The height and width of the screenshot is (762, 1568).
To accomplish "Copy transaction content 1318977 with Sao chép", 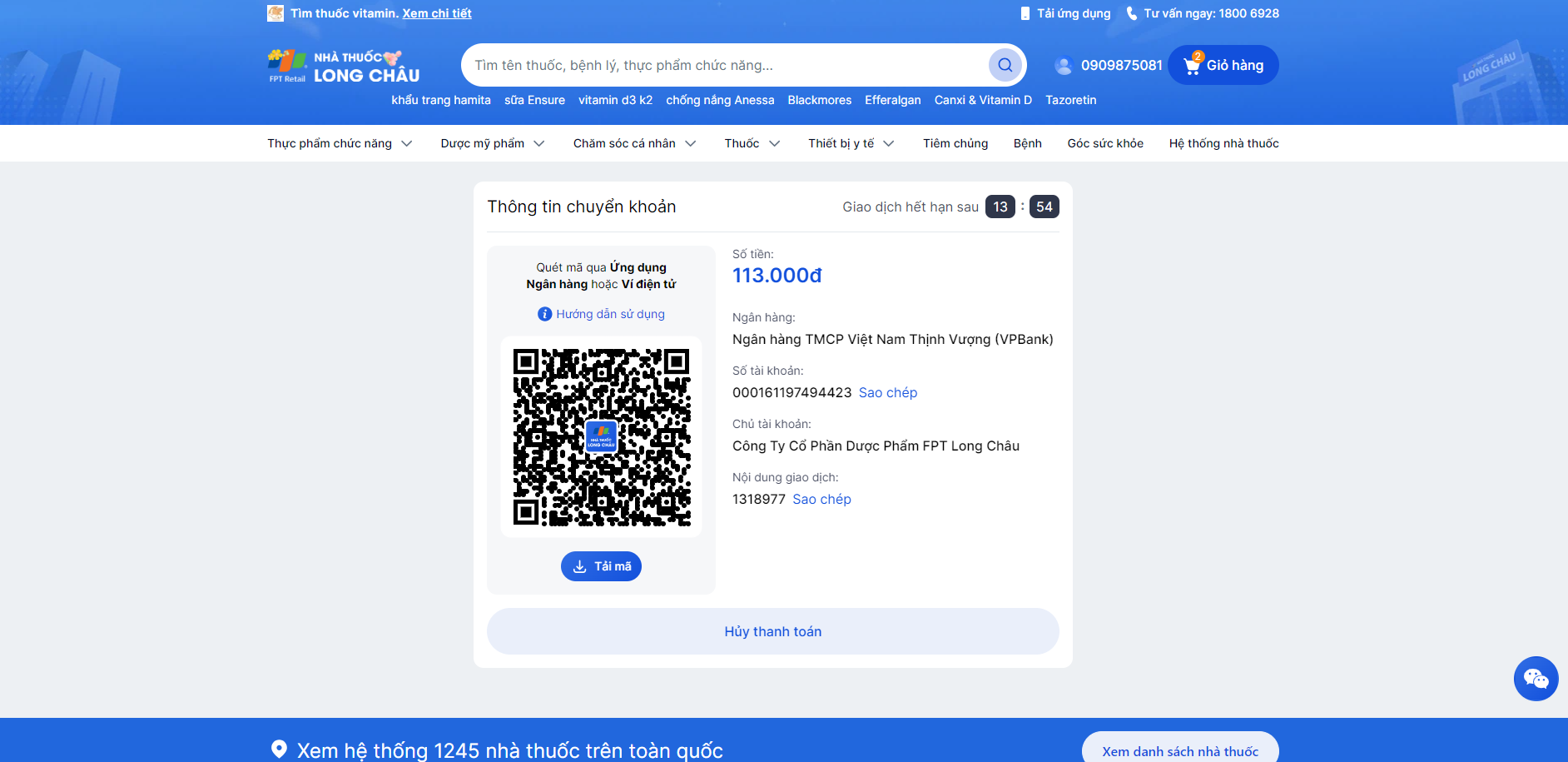I will 821,499.
